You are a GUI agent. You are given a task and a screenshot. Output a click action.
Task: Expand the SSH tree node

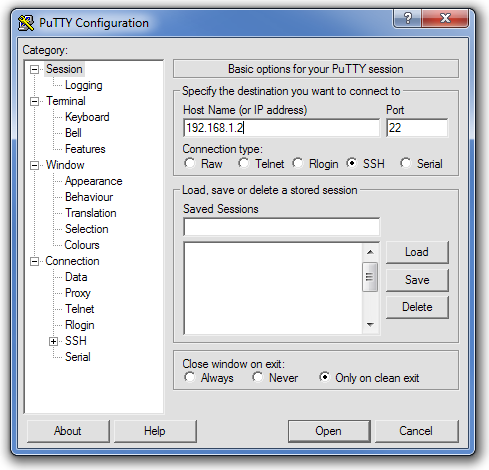point(53,341)
